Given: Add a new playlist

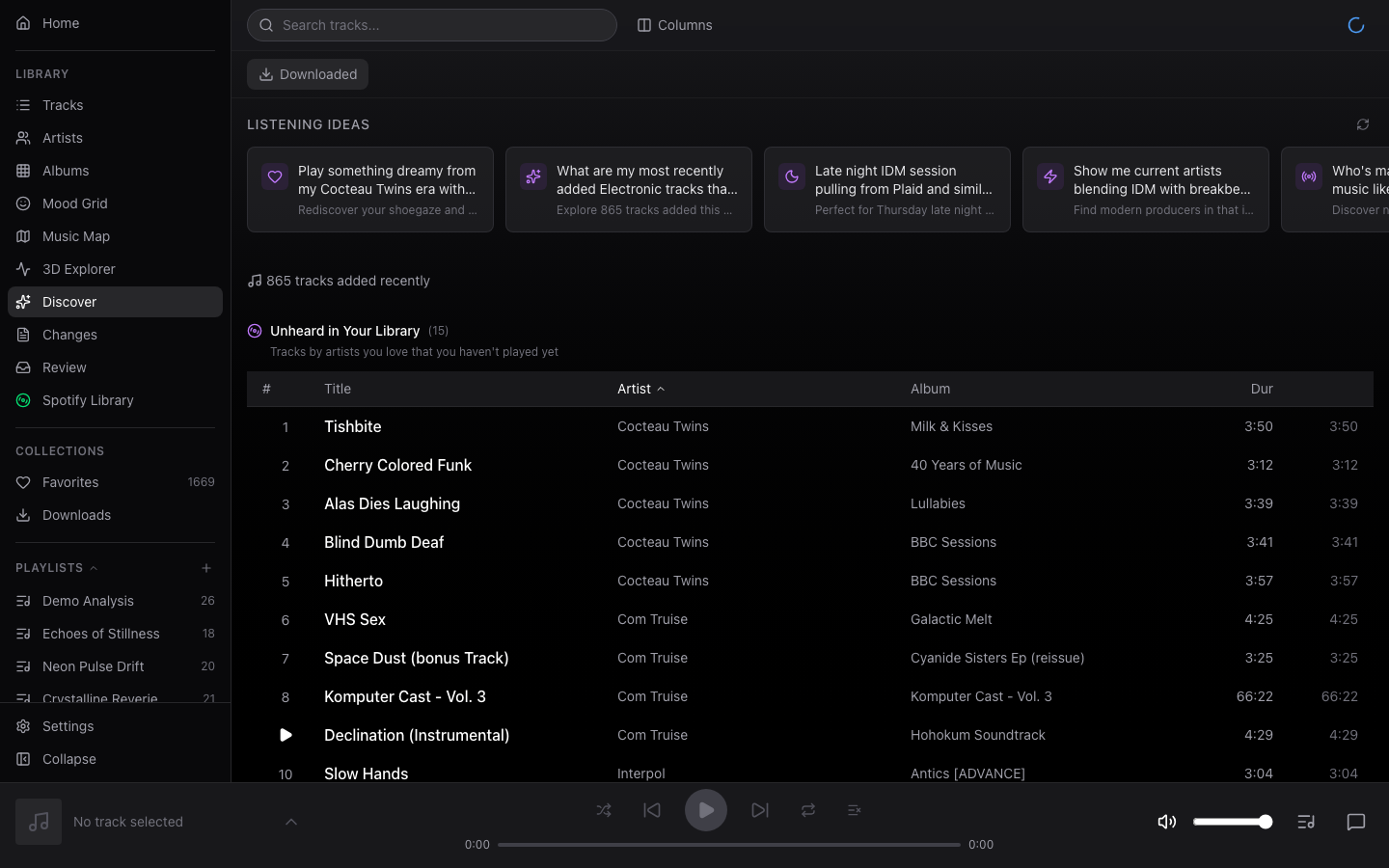Looking at the screenshot, I should tap(206, 568).
